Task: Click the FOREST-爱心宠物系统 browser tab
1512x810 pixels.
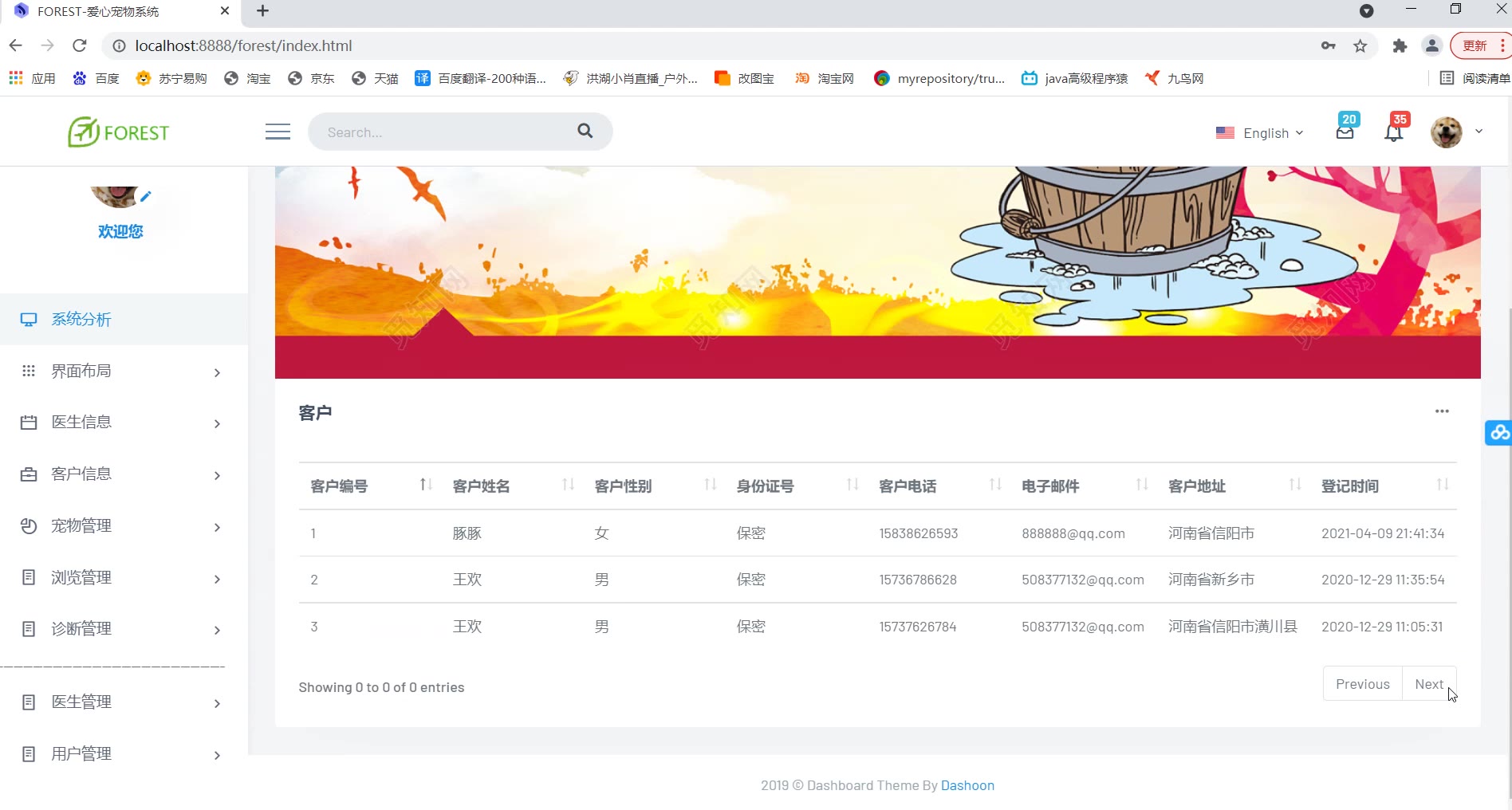Action: point(120,11)
